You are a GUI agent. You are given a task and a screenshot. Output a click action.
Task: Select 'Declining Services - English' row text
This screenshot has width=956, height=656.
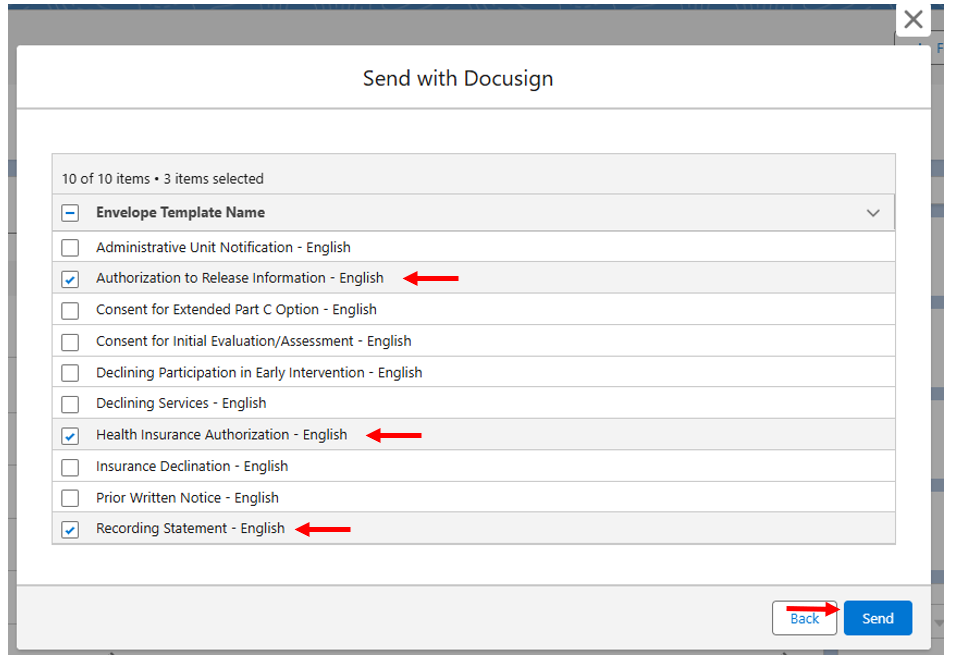click(x=181, y=404)
